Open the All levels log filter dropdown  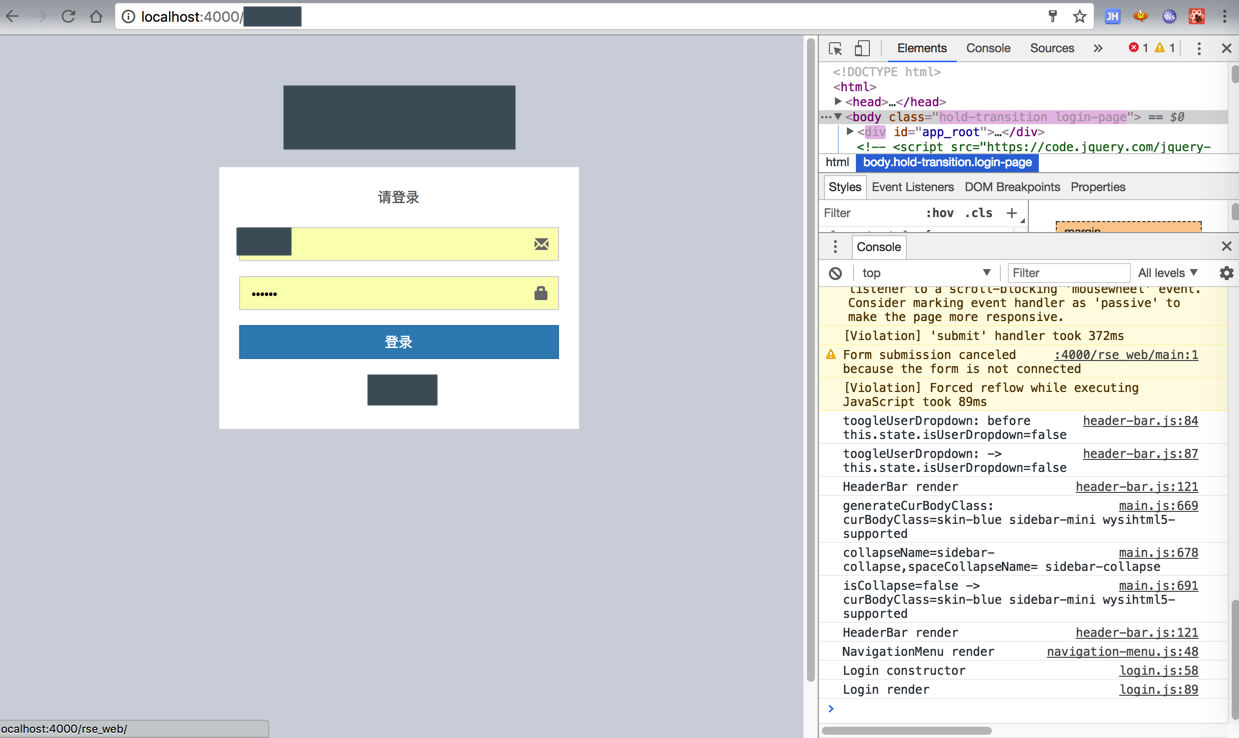[1168, 273]
